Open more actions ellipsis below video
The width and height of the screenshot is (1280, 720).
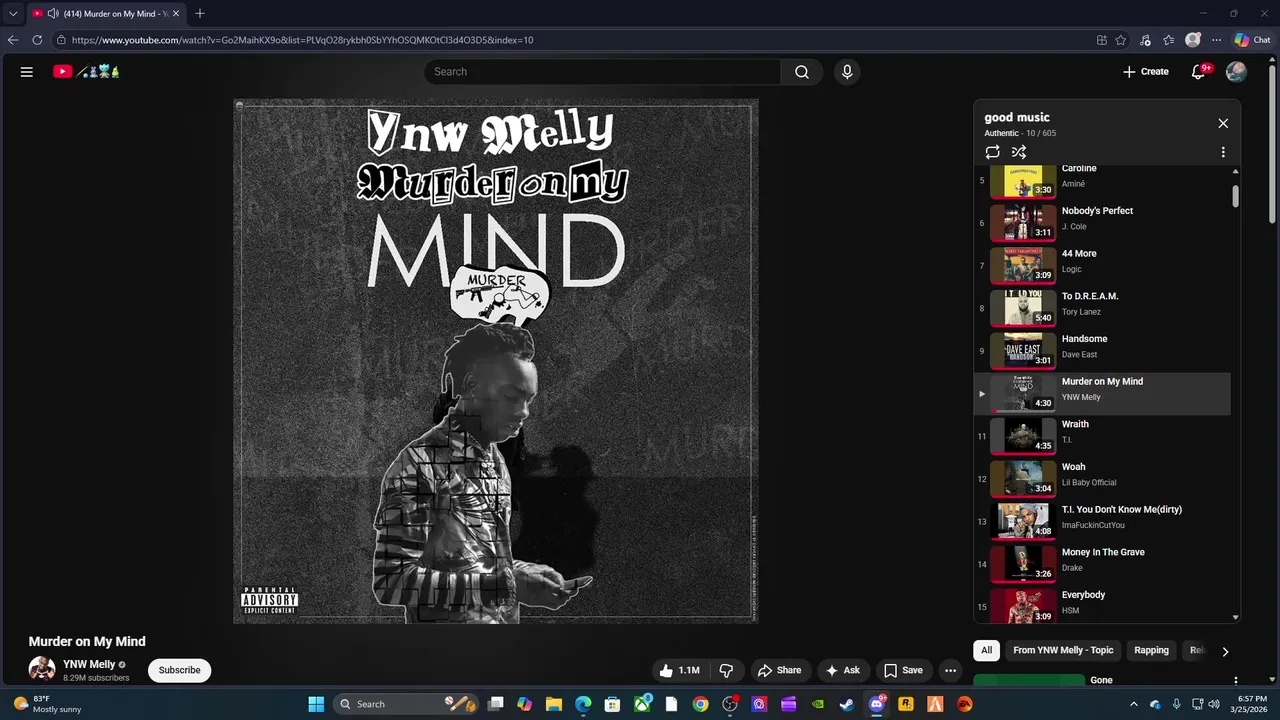point(951,670)
